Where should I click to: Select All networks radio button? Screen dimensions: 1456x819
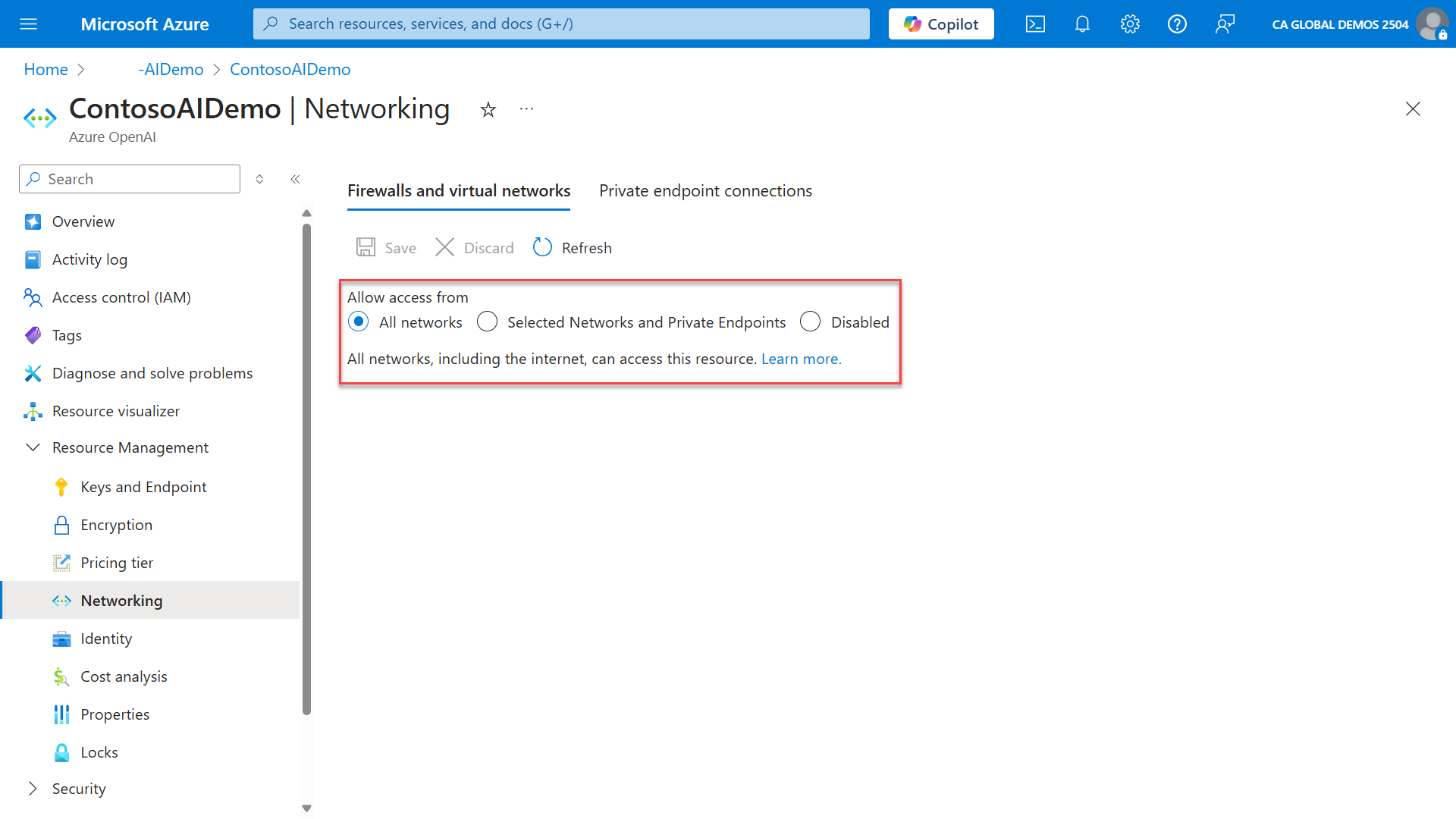358,322
